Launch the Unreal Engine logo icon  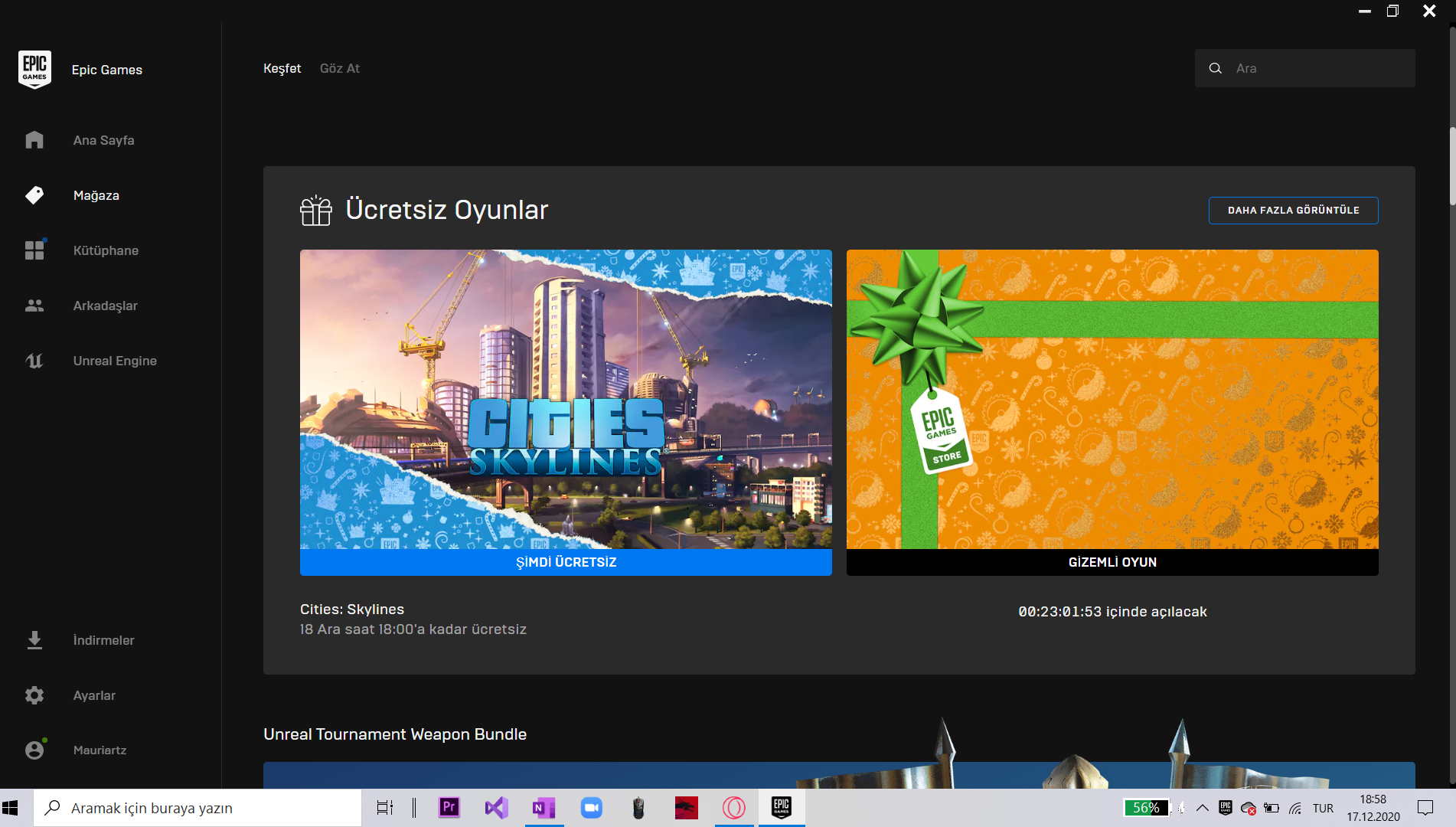[x=34, y=361]
